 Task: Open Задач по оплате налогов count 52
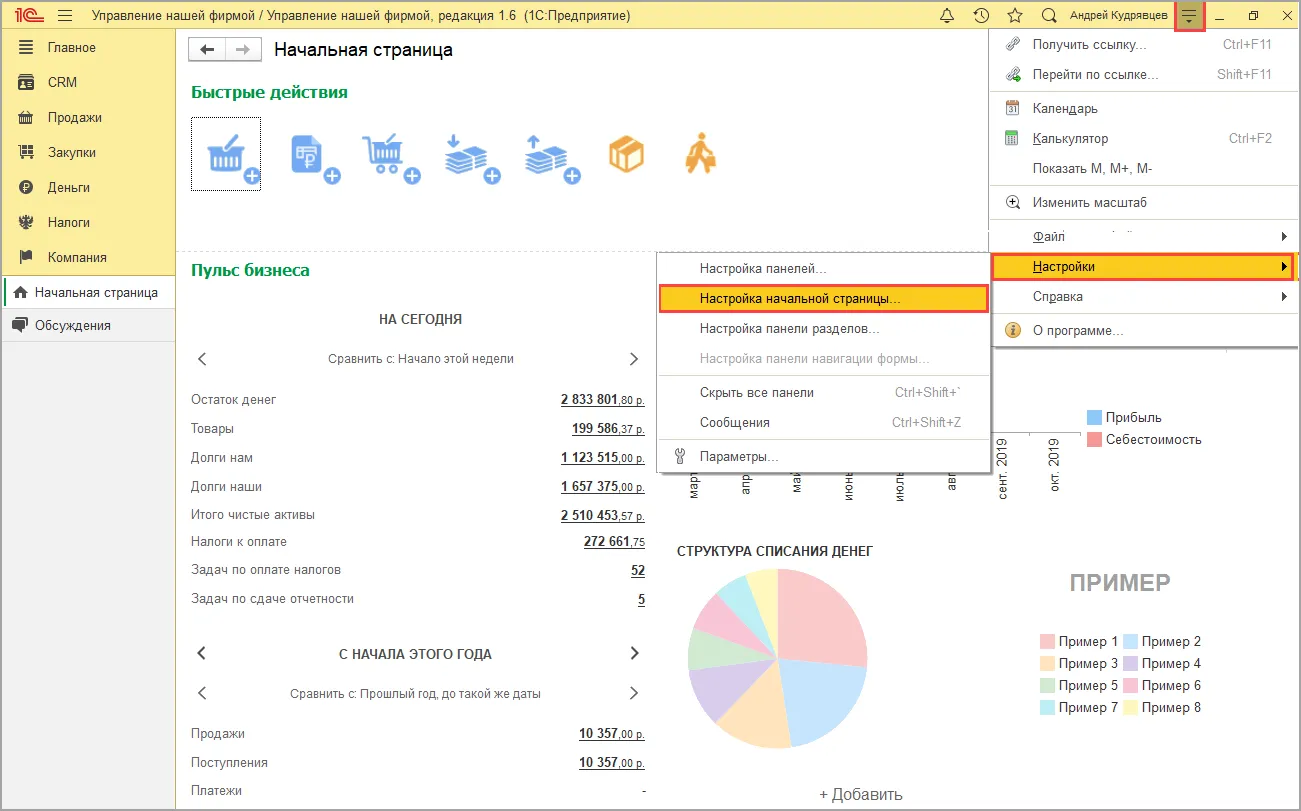[x=638, y=571]
